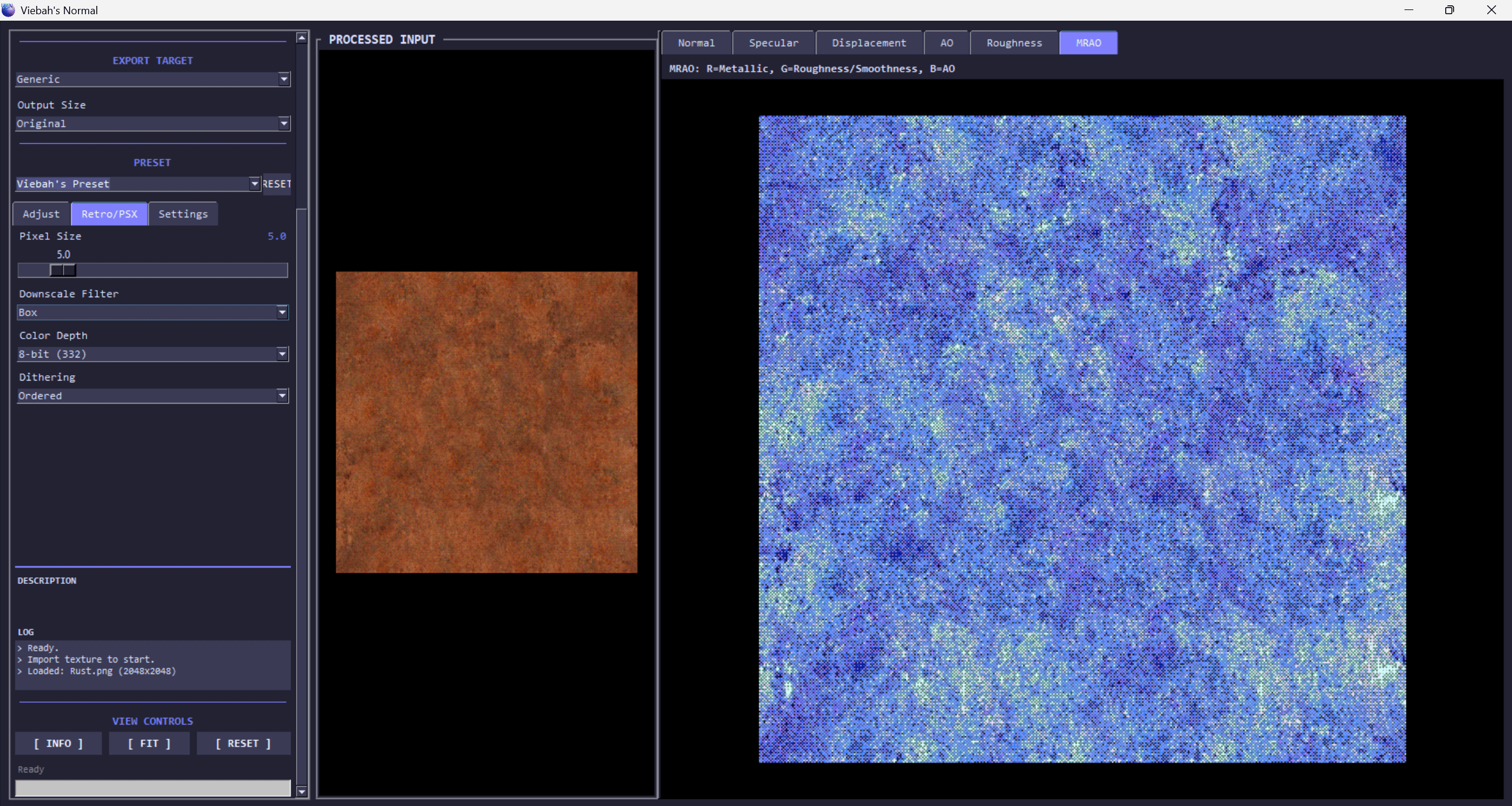The width and height of the screenshot is (1512, 806).
Task: Switch to the Normal map tab
Action: click(x=696, y=43)
